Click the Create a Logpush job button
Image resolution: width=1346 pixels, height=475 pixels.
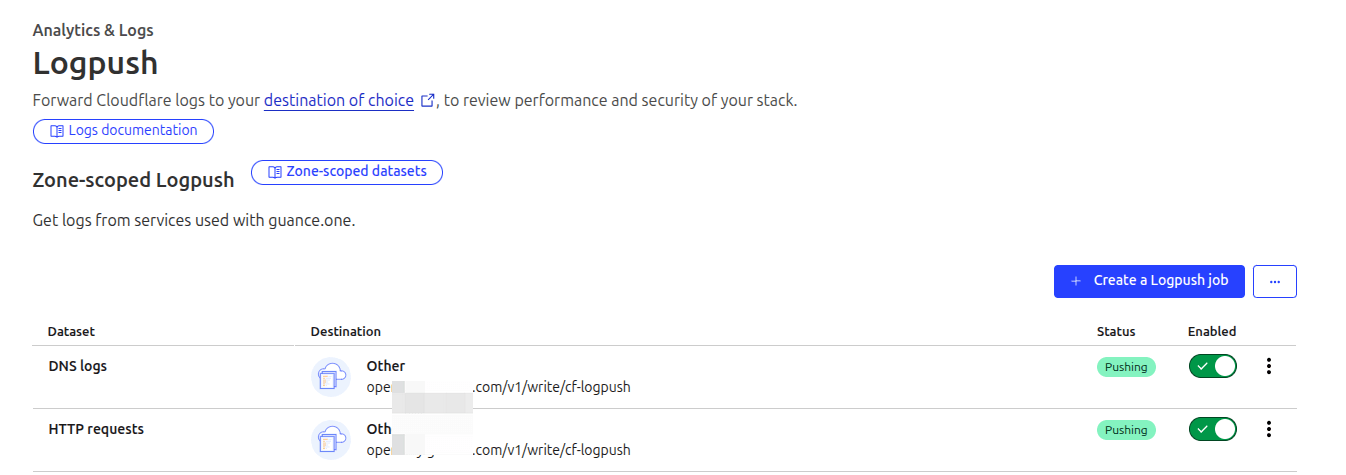click(1149, 281)
